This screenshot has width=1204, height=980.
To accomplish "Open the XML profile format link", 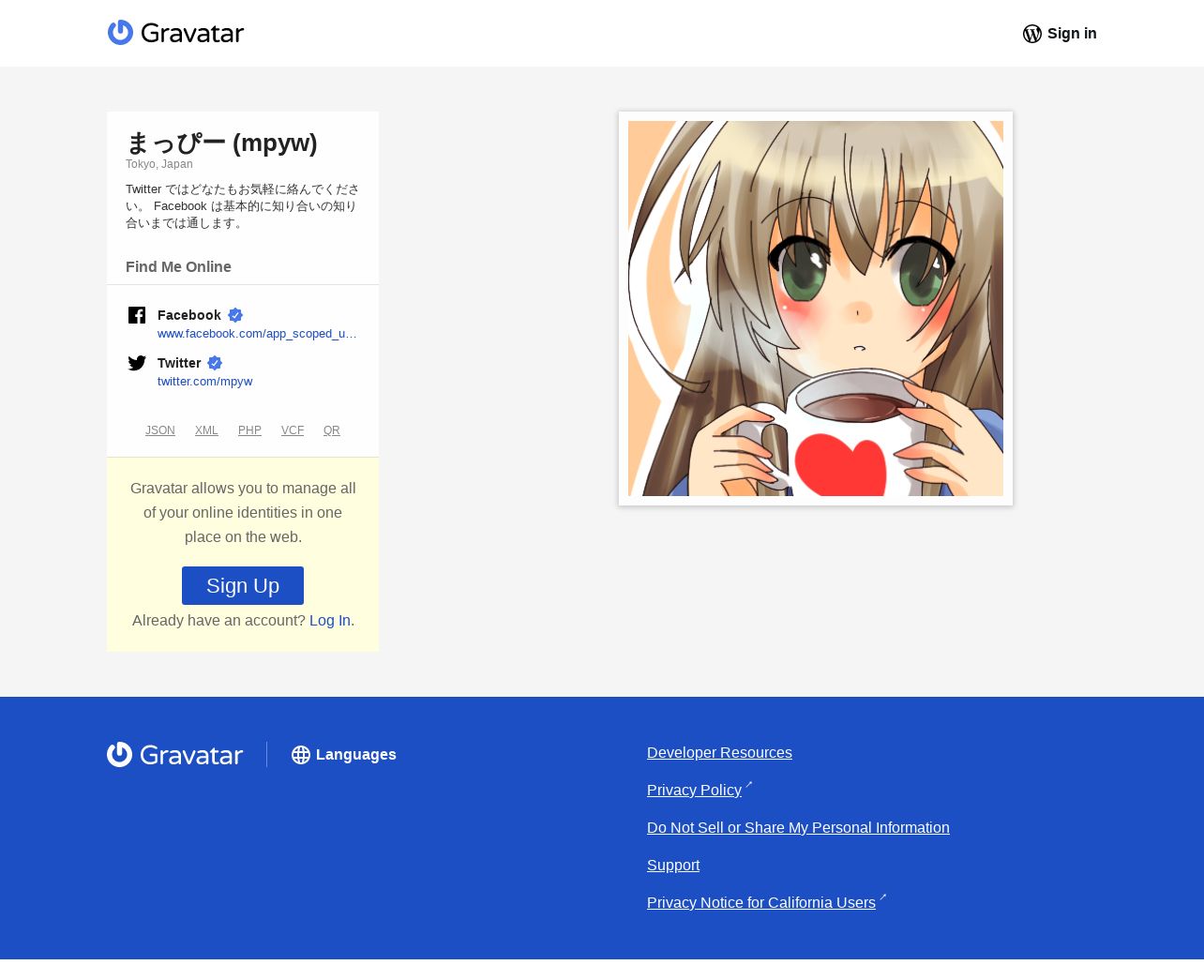I will point(206,430).
